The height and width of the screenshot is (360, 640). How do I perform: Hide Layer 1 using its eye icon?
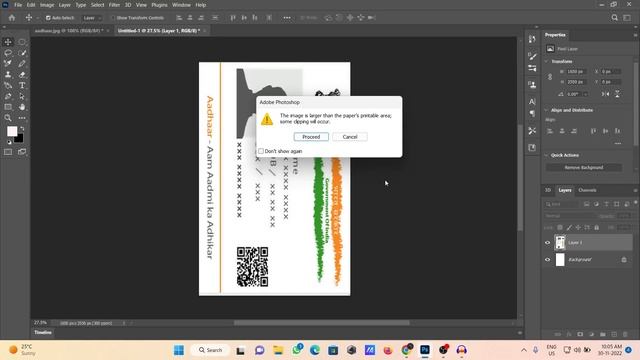coord(548,243)
